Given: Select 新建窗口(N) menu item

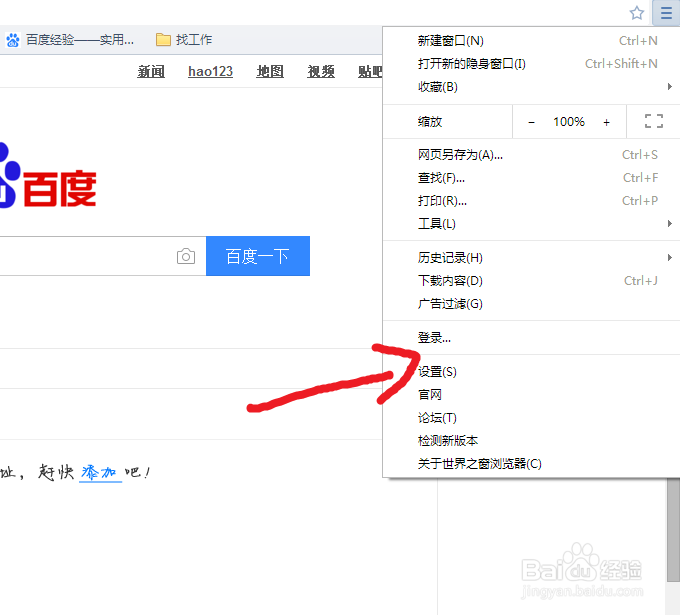Looking at the screenshot, I should click(531, 41).
